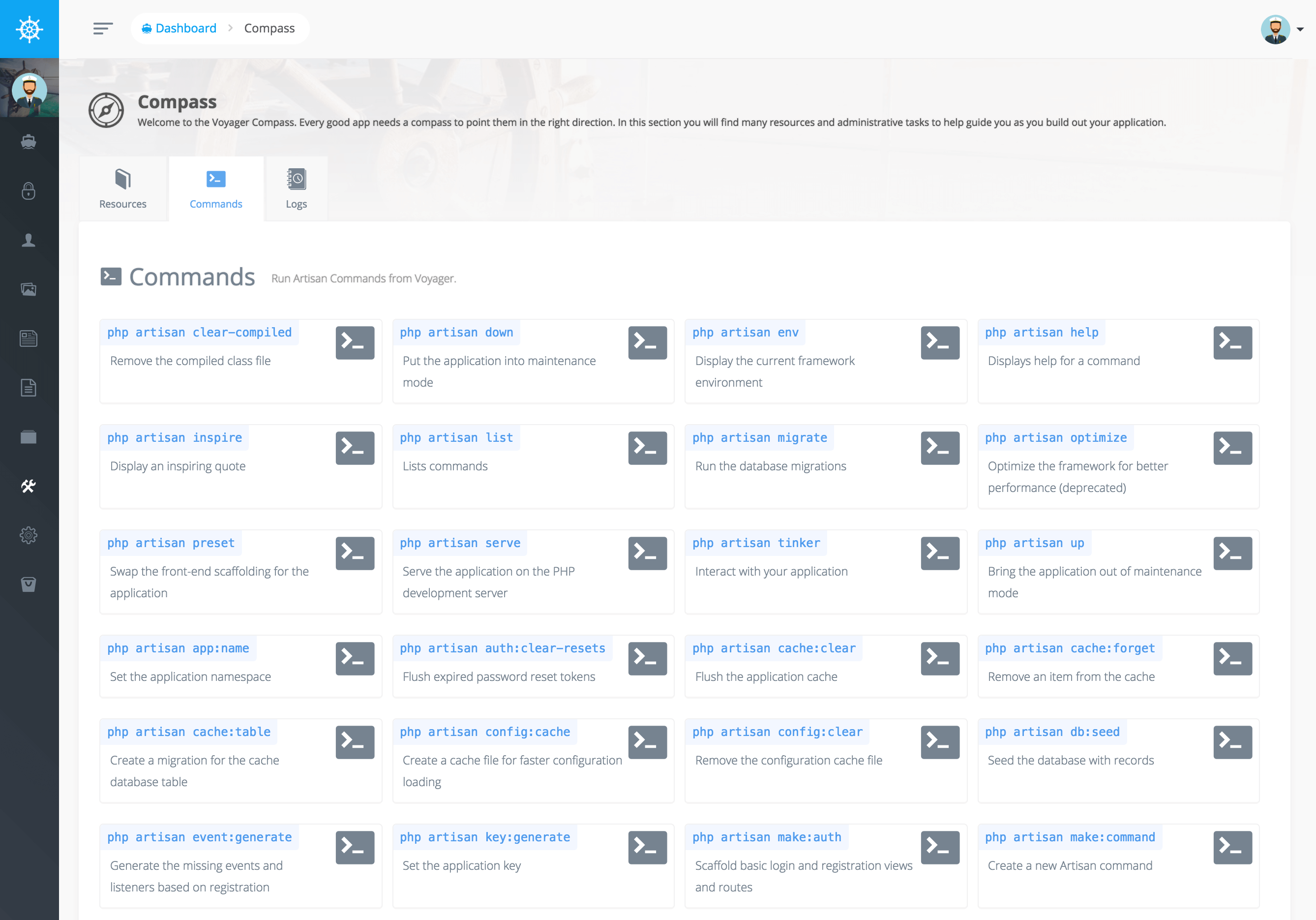Click the Voyager helm logo icon

[29, 29]
